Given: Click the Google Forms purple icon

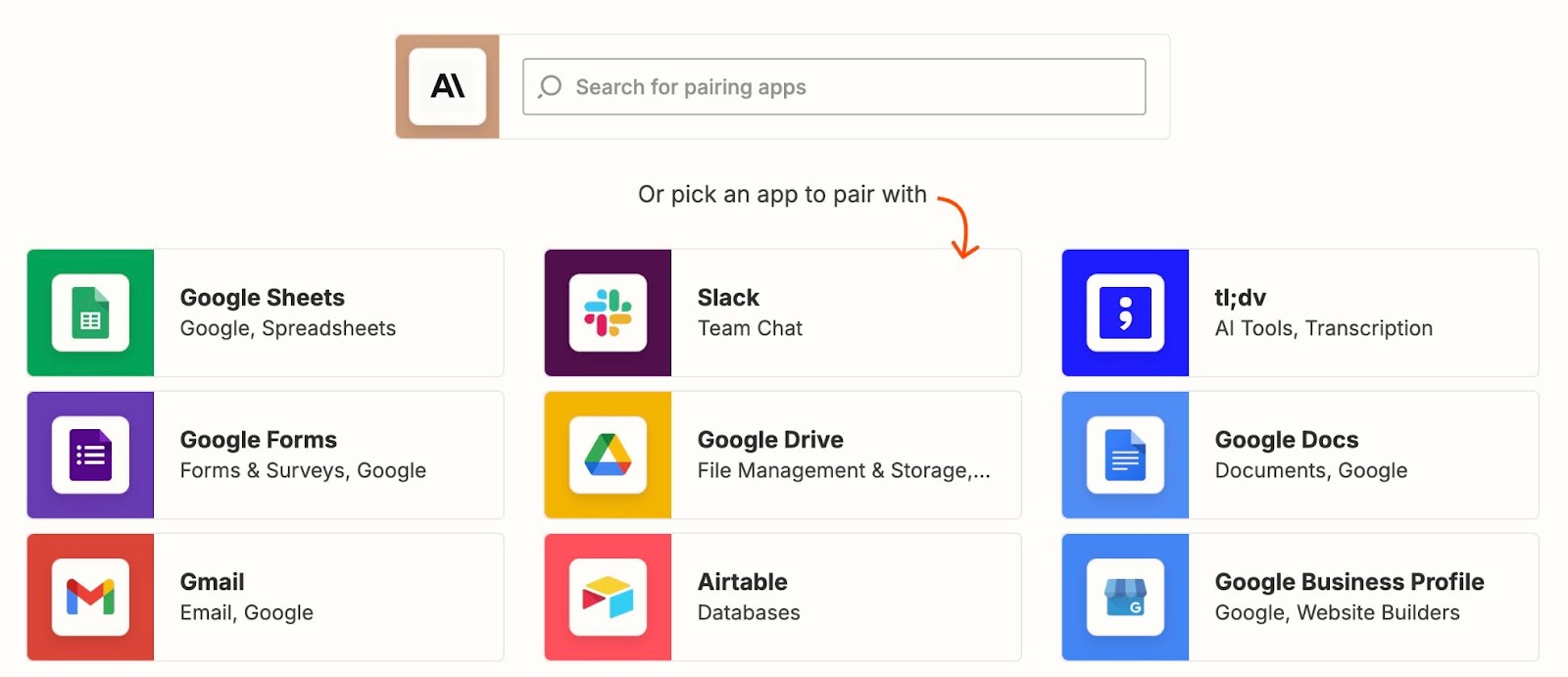Looking at the screenshot, I should tap(90, 455).
